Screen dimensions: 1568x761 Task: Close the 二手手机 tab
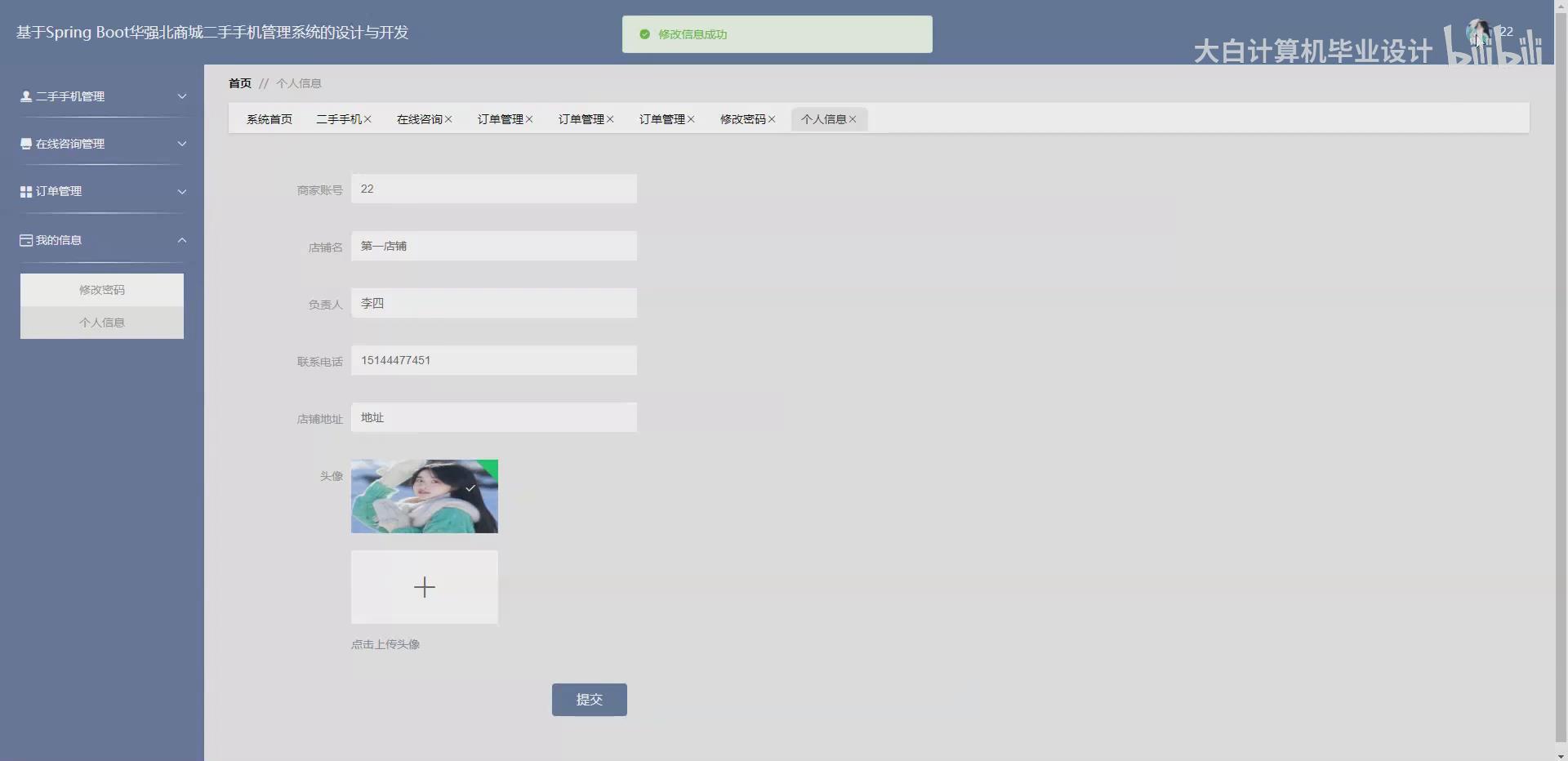click(367, 119)
